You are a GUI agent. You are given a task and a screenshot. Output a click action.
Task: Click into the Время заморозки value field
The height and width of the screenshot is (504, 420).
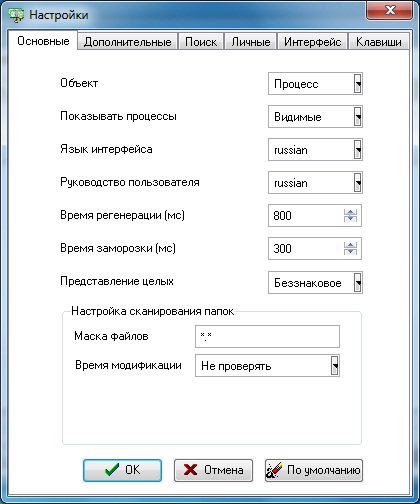coord(306,248)
